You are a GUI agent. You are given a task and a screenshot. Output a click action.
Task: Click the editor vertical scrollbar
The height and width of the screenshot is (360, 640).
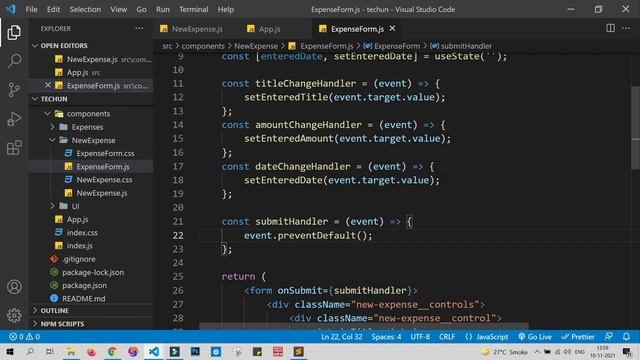pyautogui.click(x=636, y=127)
